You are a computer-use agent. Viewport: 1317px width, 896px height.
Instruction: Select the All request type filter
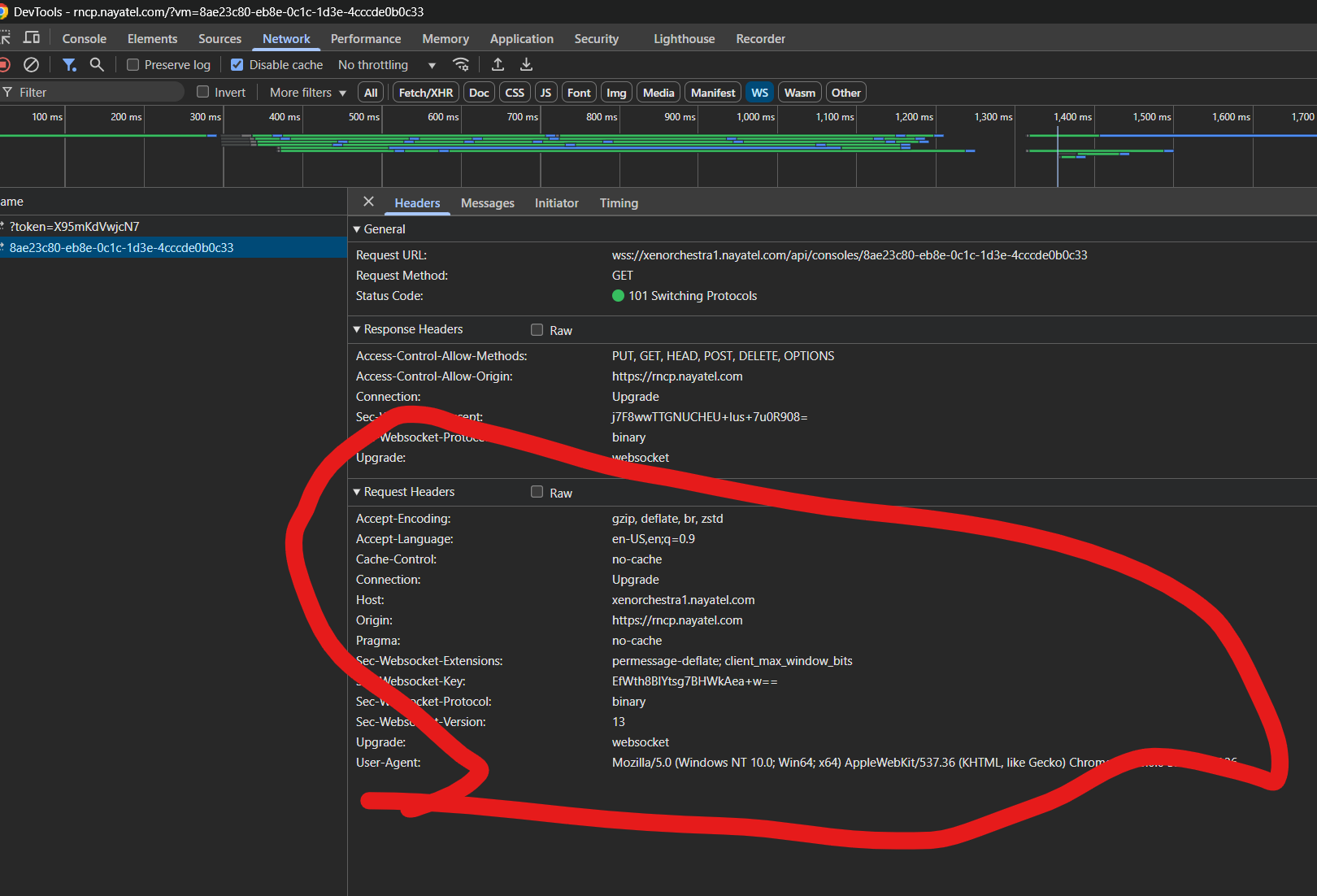(371, 93)
